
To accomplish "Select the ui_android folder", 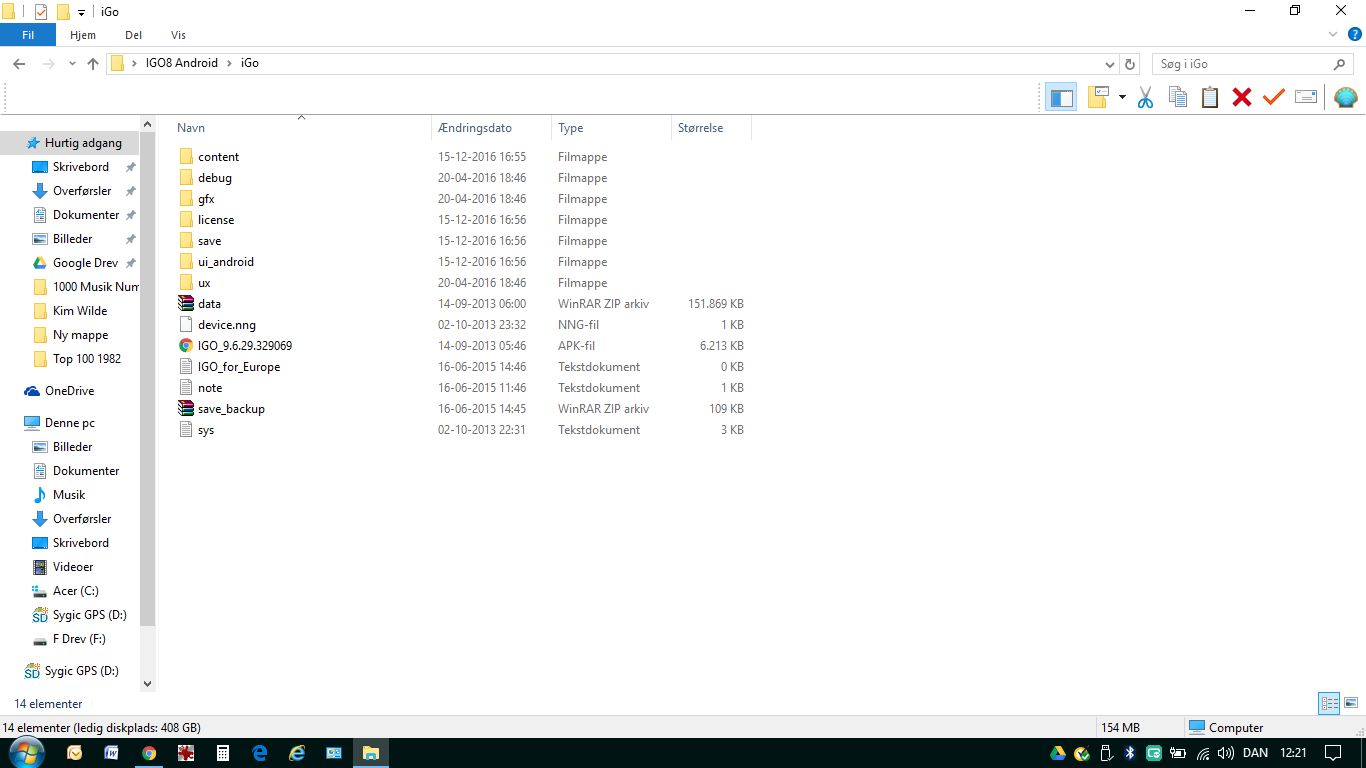I will 226,262.
